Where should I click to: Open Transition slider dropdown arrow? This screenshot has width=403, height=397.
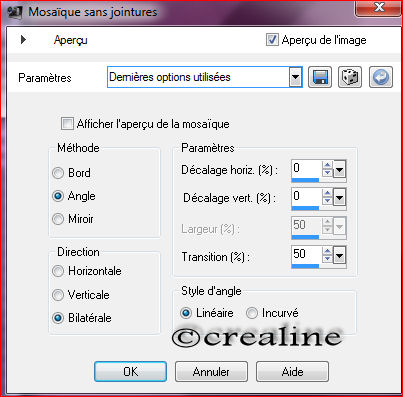(x=340, y=256)
